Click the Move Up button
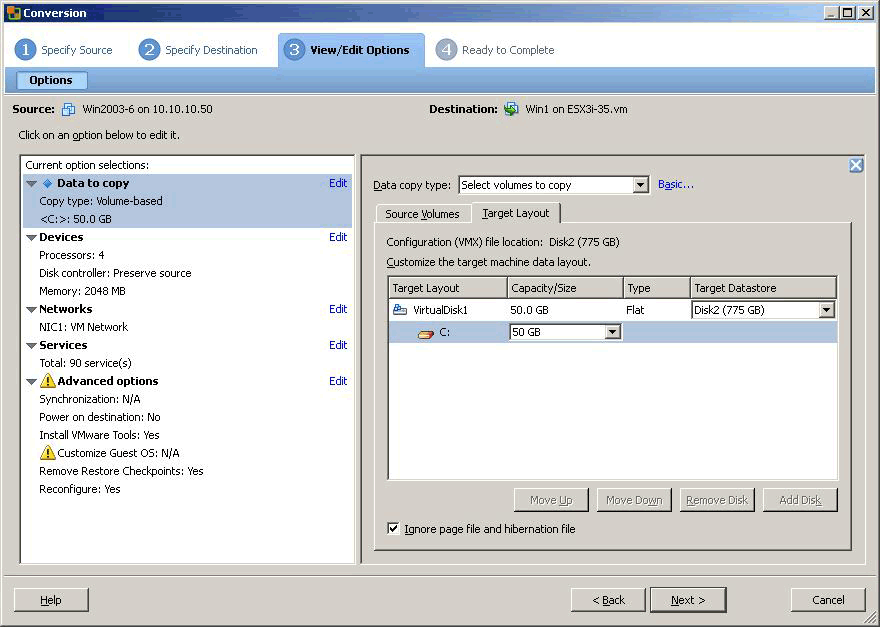 (551, 500)
